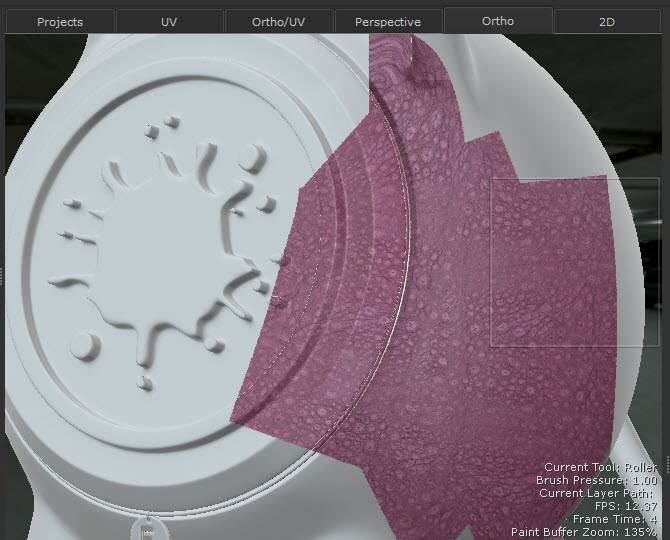The width and height of the screenshot is (670, 540).
Task: Click the Current Tool: Roller status text
Action: point(600,467)
